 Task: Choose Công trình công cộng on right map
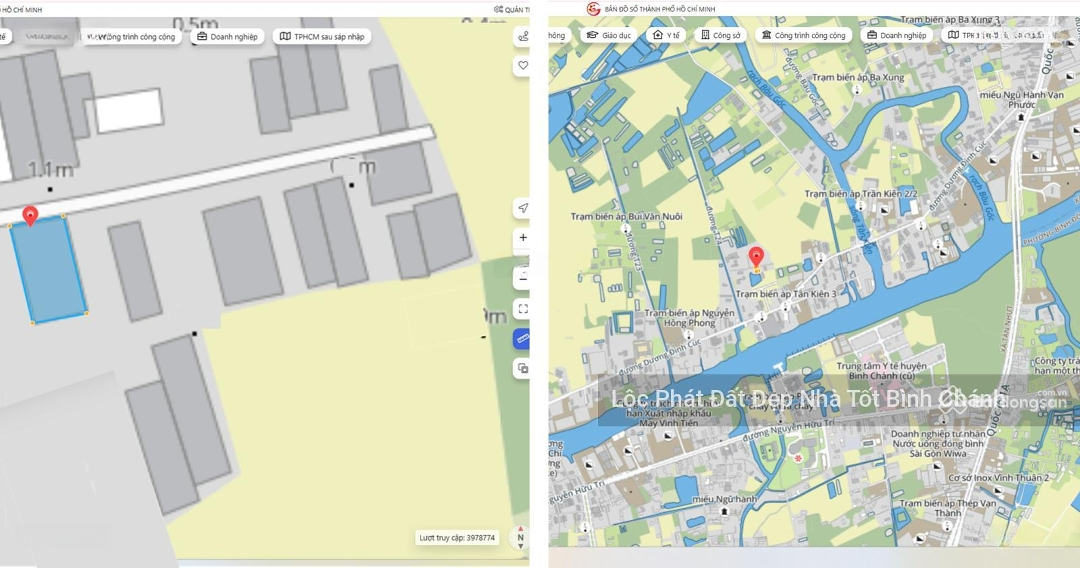(x=803, y=35)
